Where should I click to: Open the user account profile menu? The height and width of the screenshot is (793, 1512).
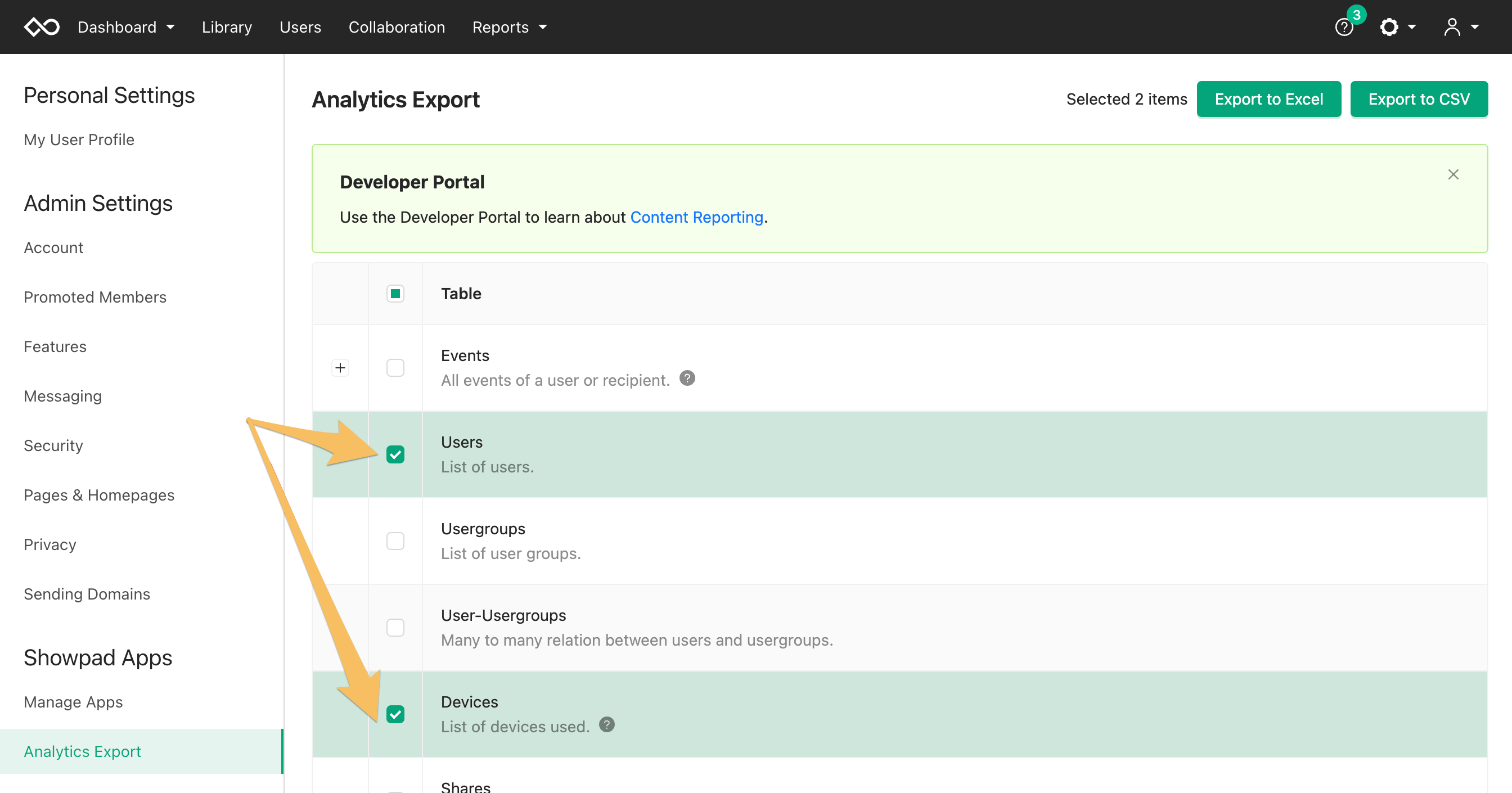tap(1460, 27)
